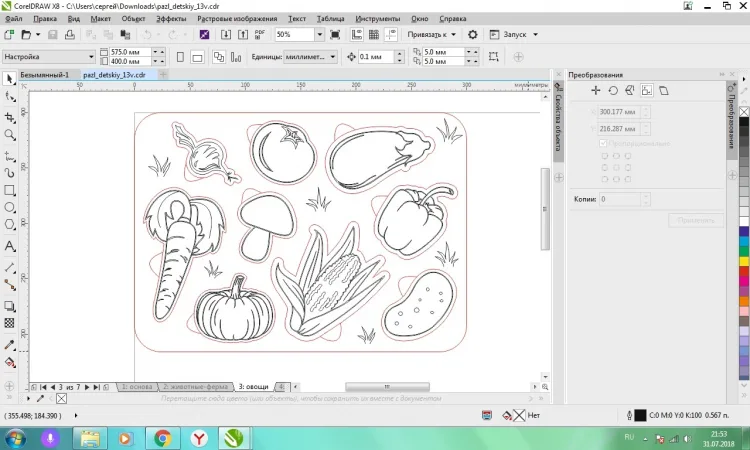Screen dimensions: 750x450
Task: Select the Freehand tool
Action: (x=10, y=156)
